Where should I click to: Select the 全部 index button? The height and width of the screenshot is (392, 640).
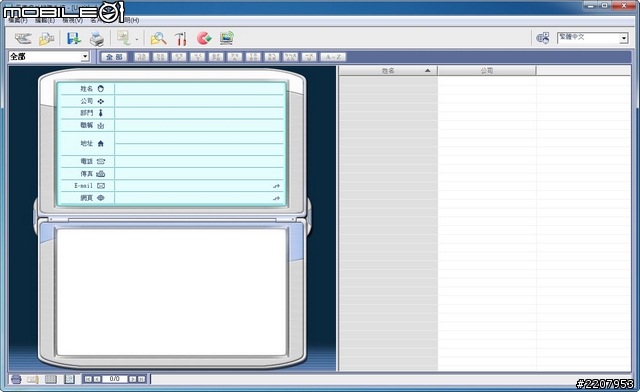click(x=114, y=57)
